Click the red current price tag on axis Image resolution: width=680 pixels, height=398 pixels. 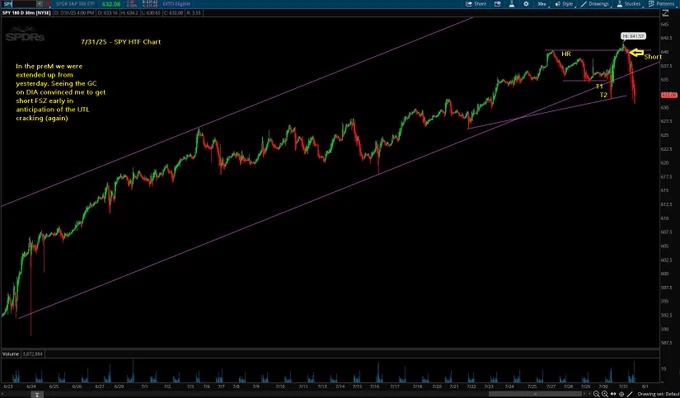(x=669, y=95)
